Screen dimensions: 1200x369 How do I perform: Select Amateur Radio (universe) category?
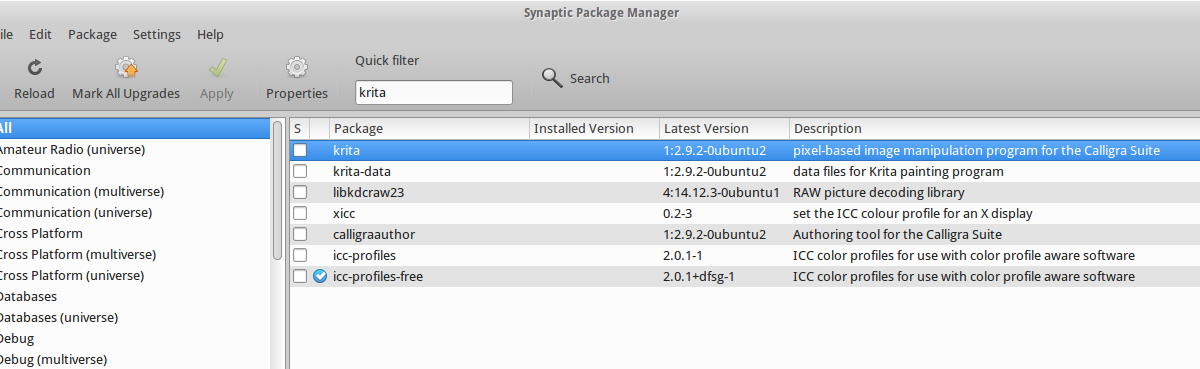tap(71, 149)
